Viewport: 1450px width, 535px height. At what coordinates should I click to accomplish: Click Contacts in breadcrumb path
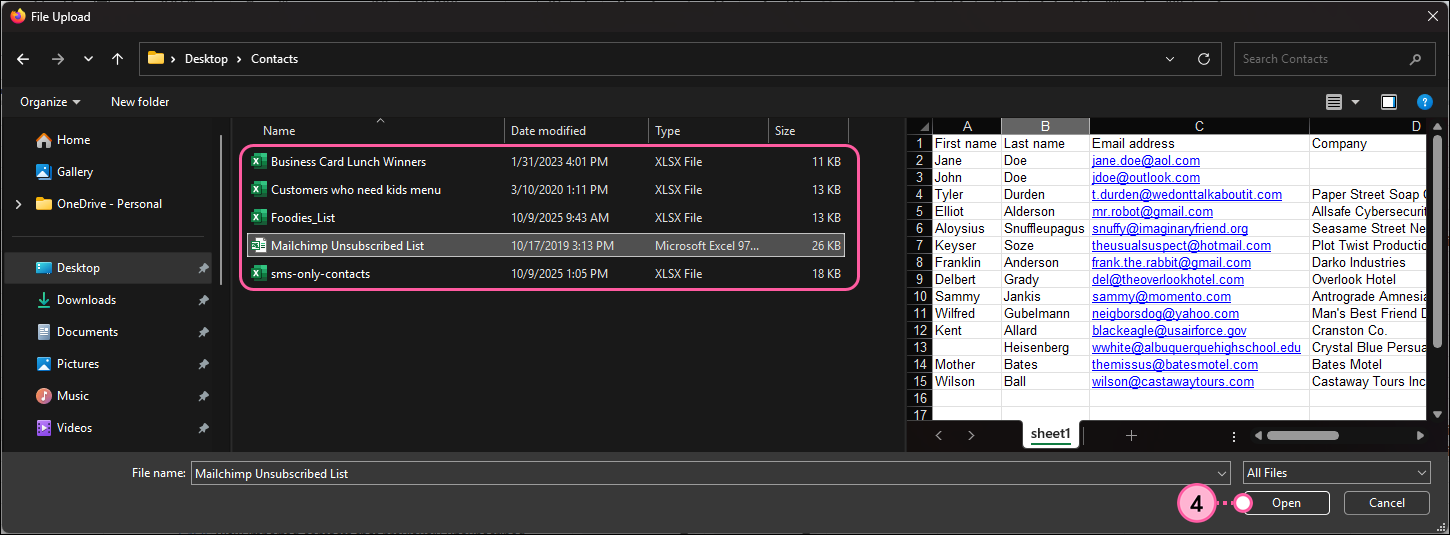tap(274, 59)
